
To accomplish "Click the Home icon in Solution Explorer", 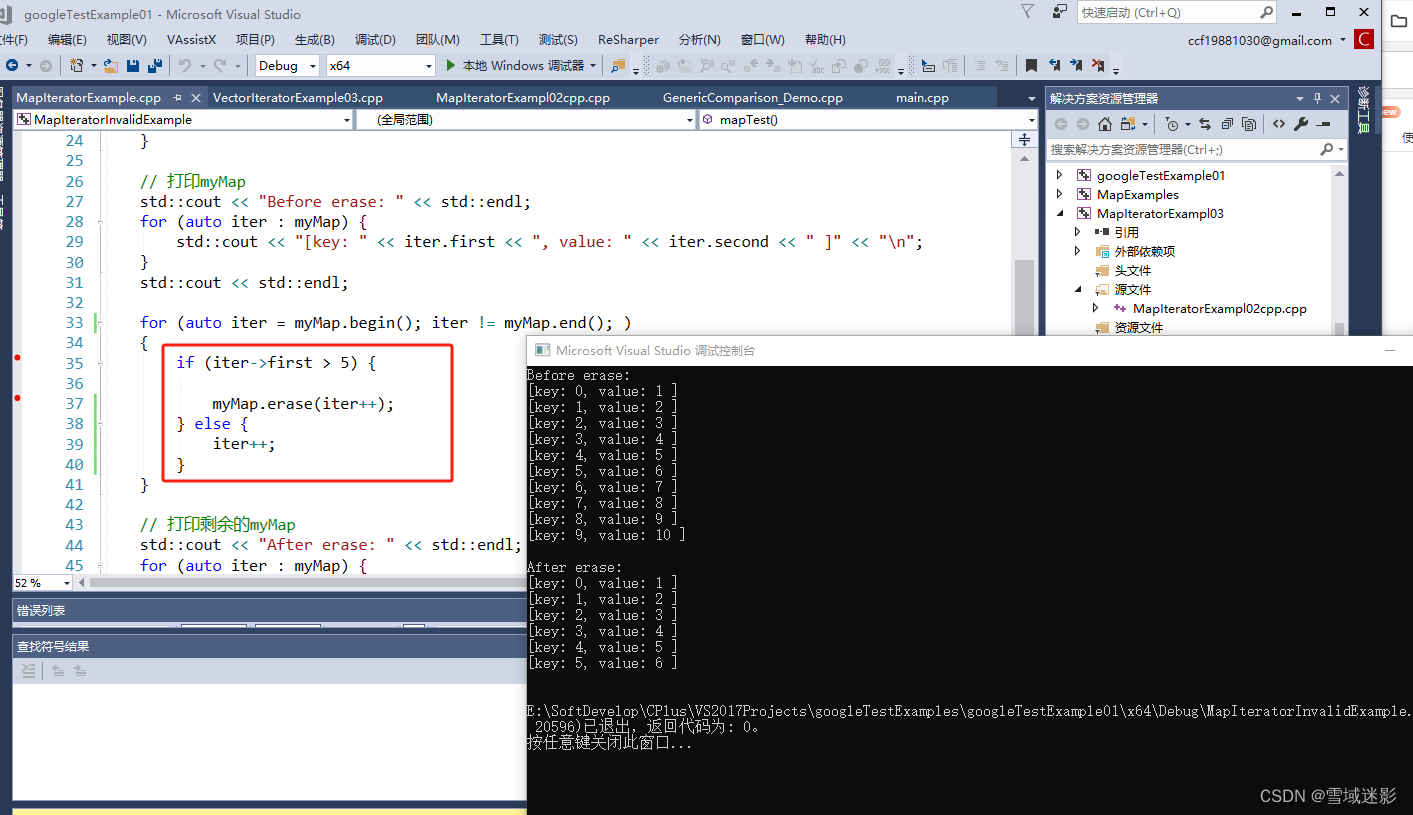I will pyautogui.click(x=1105, y=124).
